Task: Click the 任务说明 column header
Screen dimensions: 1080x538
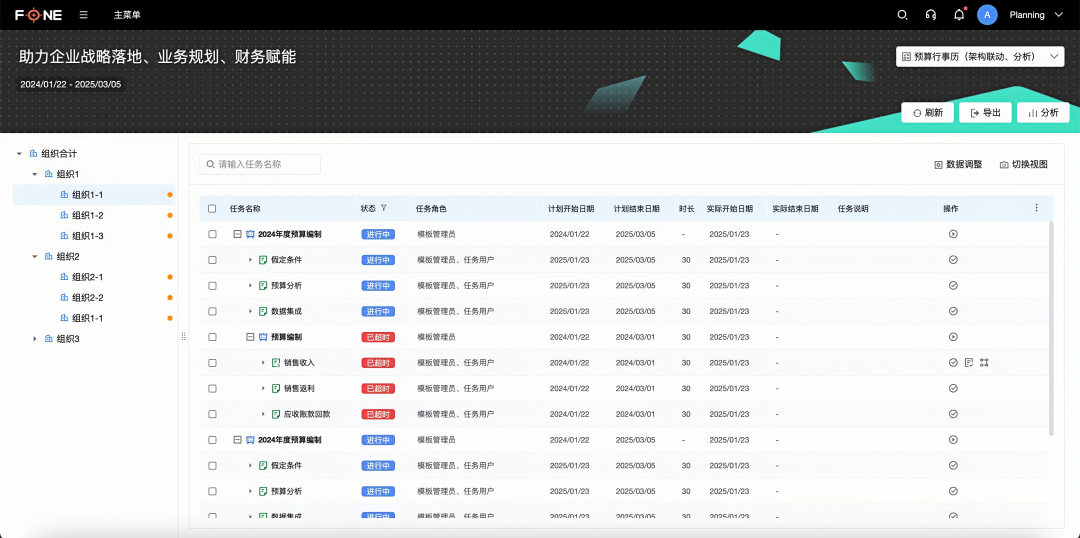Action: pyautogui.click(x=853, y=208)
